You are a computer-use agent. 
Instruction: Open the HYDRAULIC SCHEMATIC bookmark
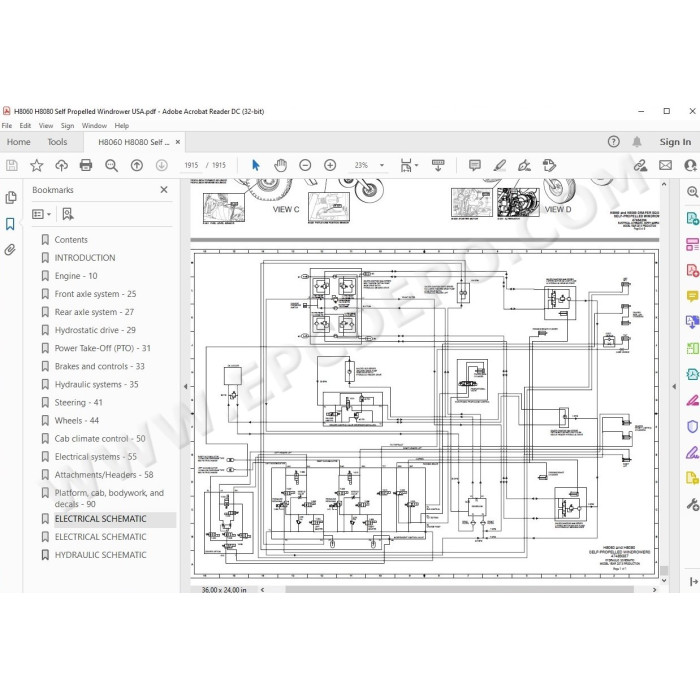pos(100,555)
